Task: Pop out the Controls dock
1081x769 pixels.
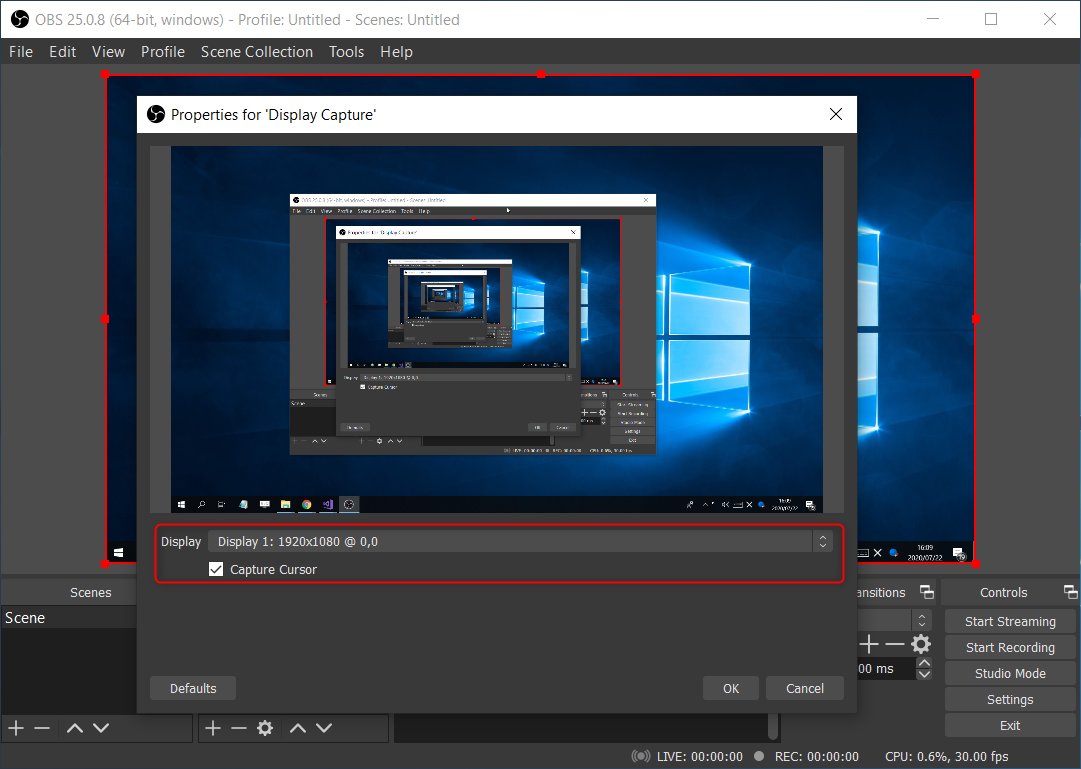Action: click(x=1070, y=592)
